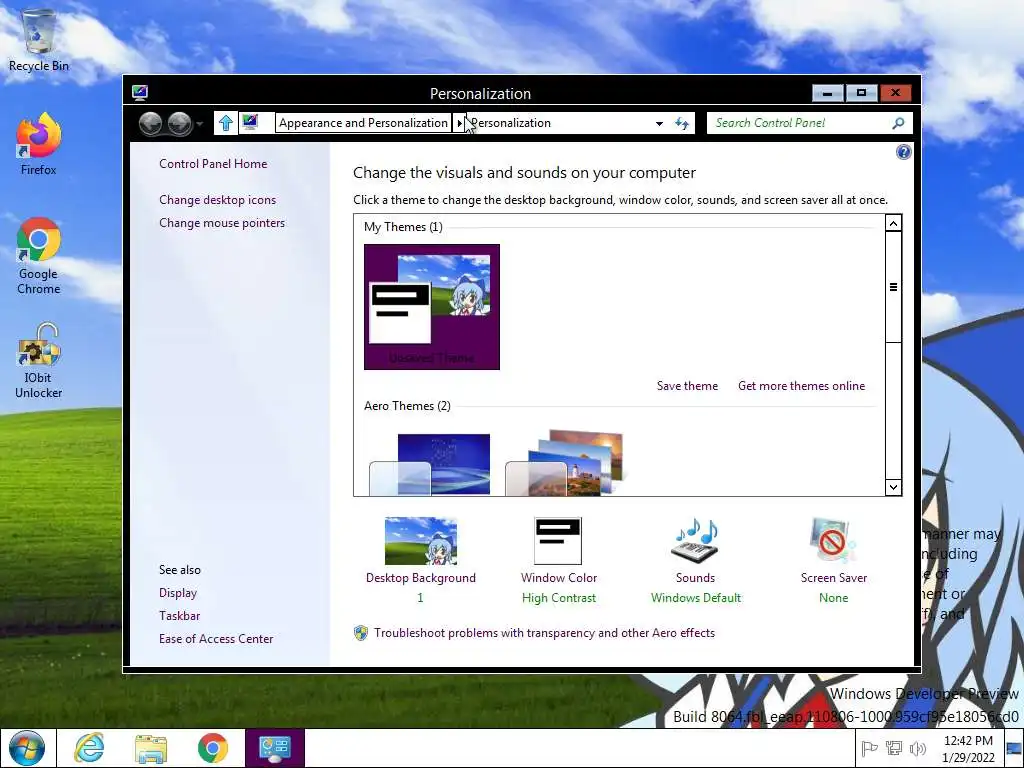Click the themes list scroll down arrow
This screenshot has width=1024, height=768.
[893, 487]
